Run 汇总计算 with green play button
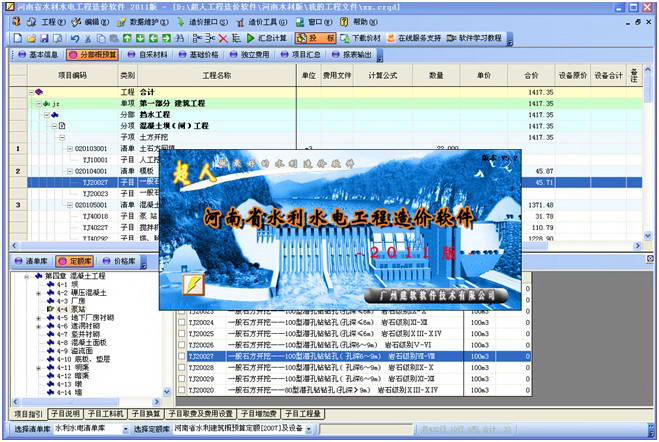 coord(267,38)
